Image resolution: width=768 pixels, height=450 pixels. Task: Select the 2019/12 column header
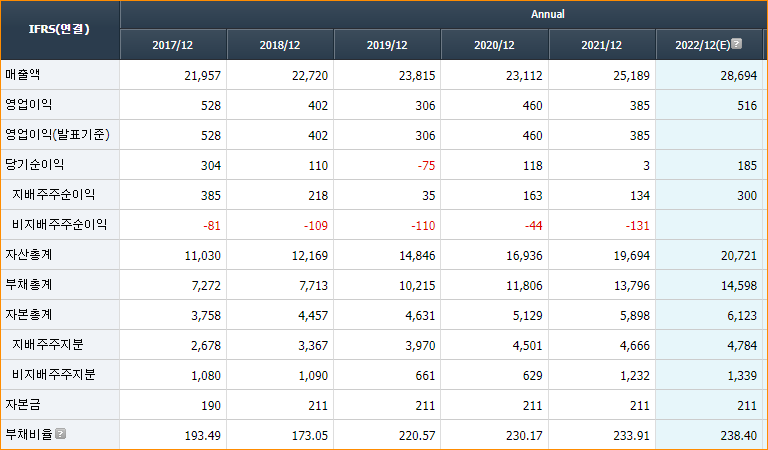click(x=387, y=45)
